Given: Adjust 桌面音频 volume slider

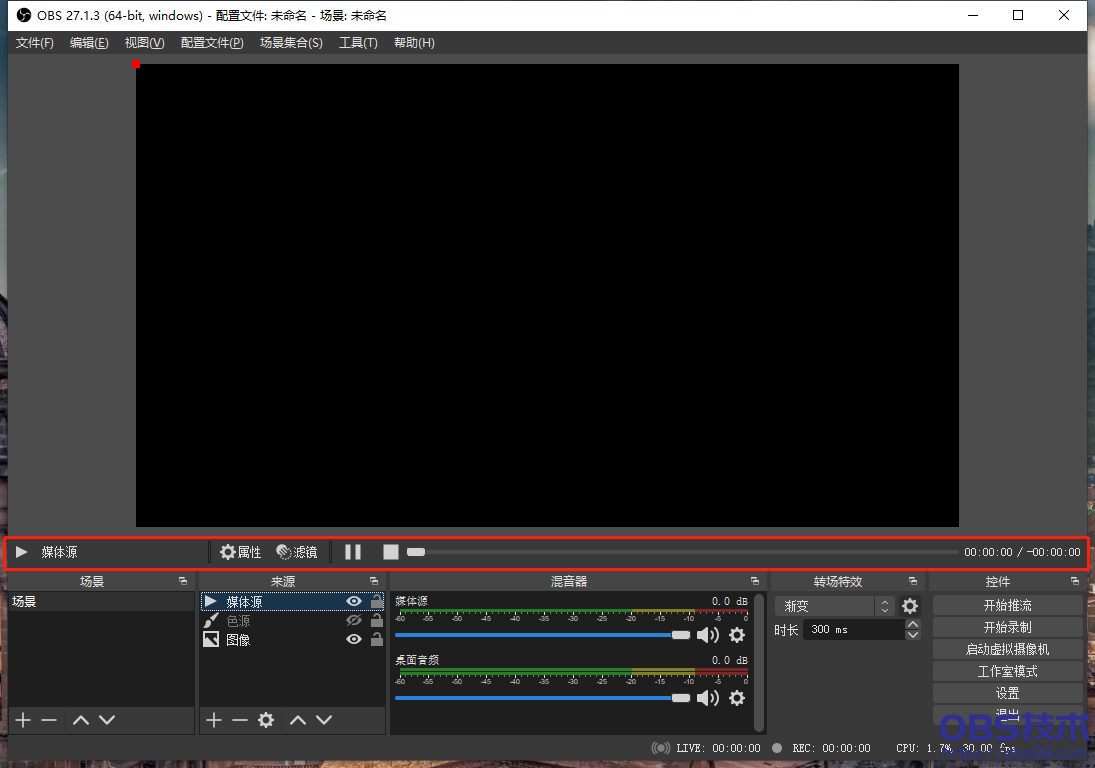Looking at the screenshot, I should pos(543,697).
